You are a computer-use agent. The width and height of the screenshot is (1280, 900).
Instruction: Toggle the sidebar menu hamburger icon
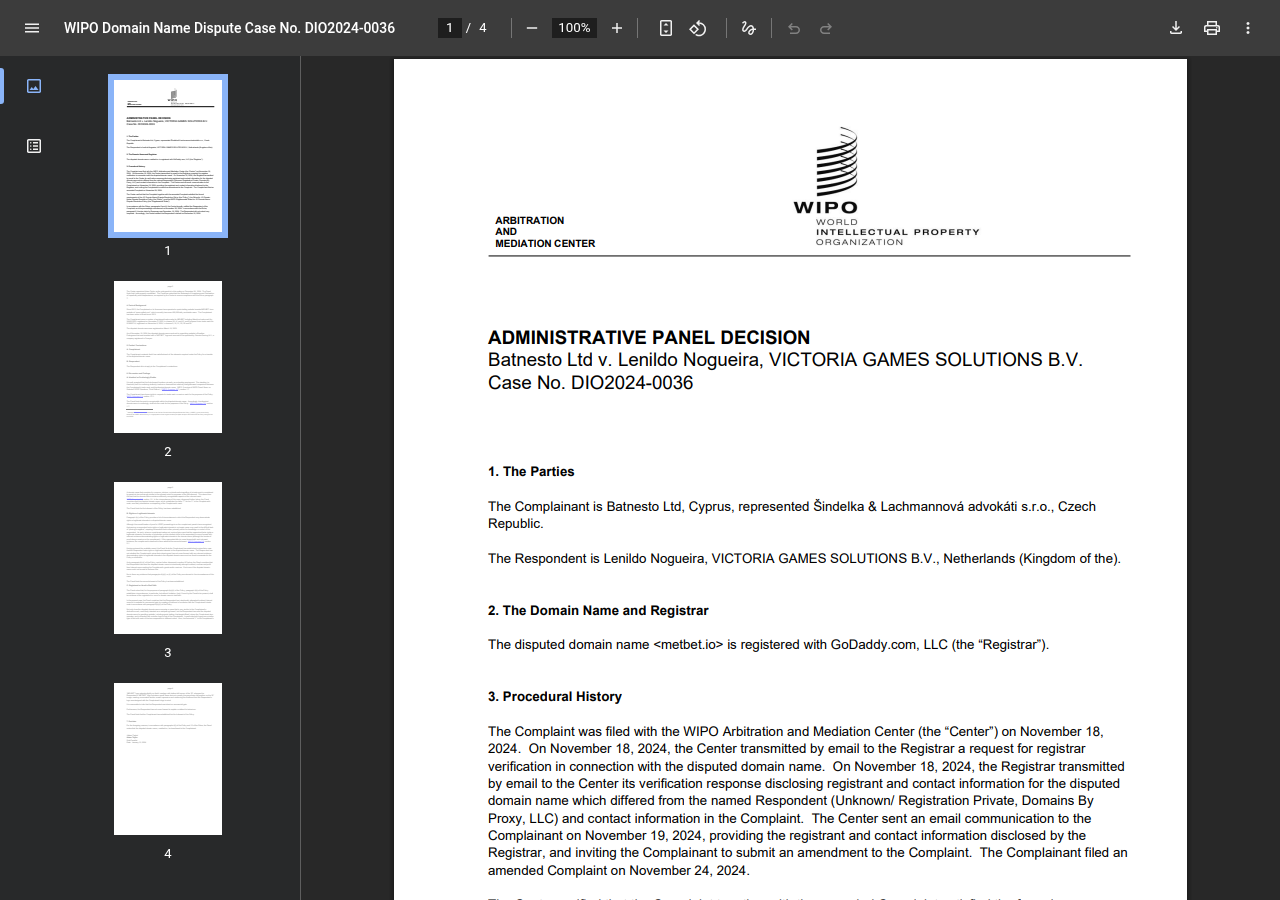[x=32, y=28]
